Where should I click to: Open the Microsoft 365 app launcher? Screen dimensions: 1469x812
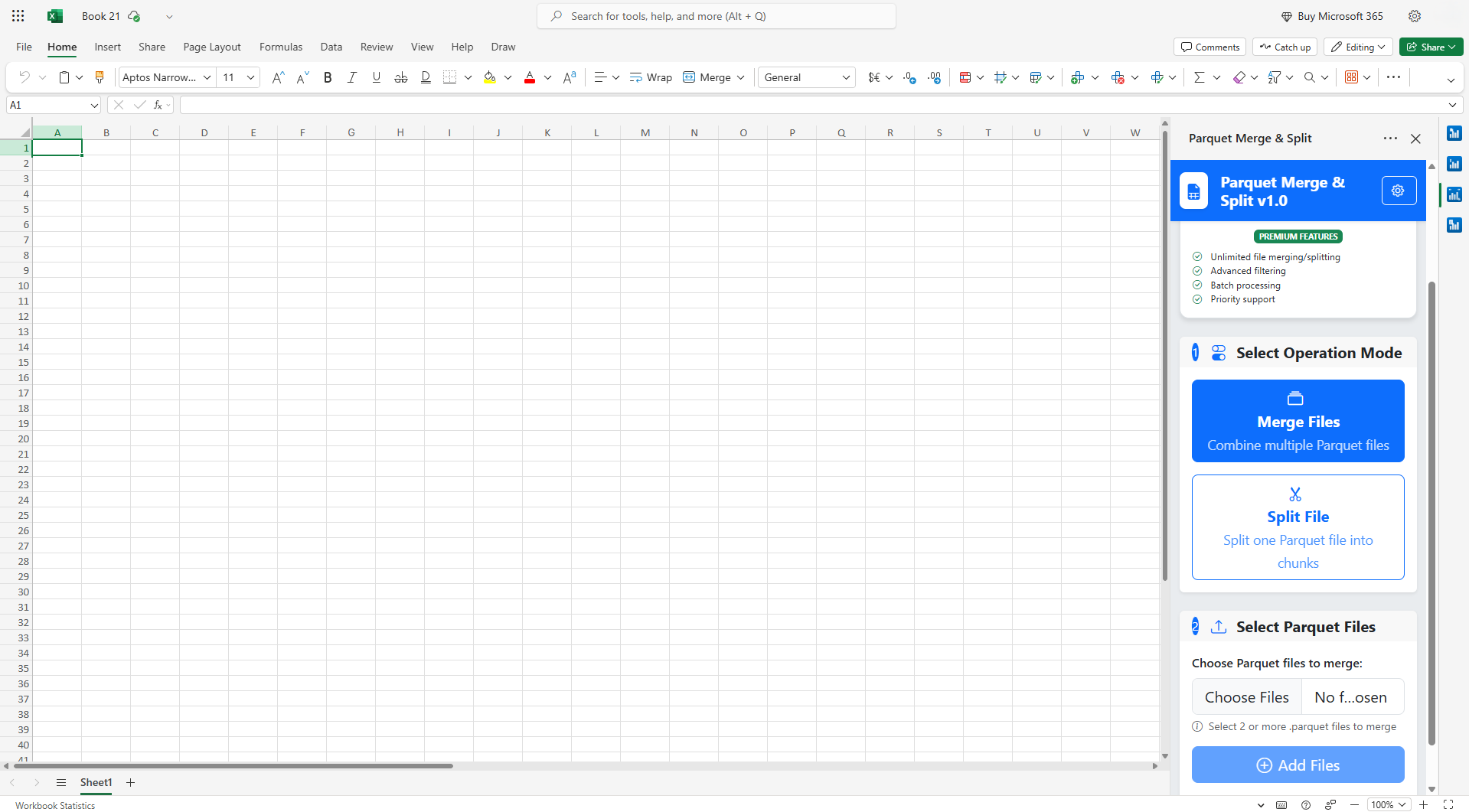(18, 16)
